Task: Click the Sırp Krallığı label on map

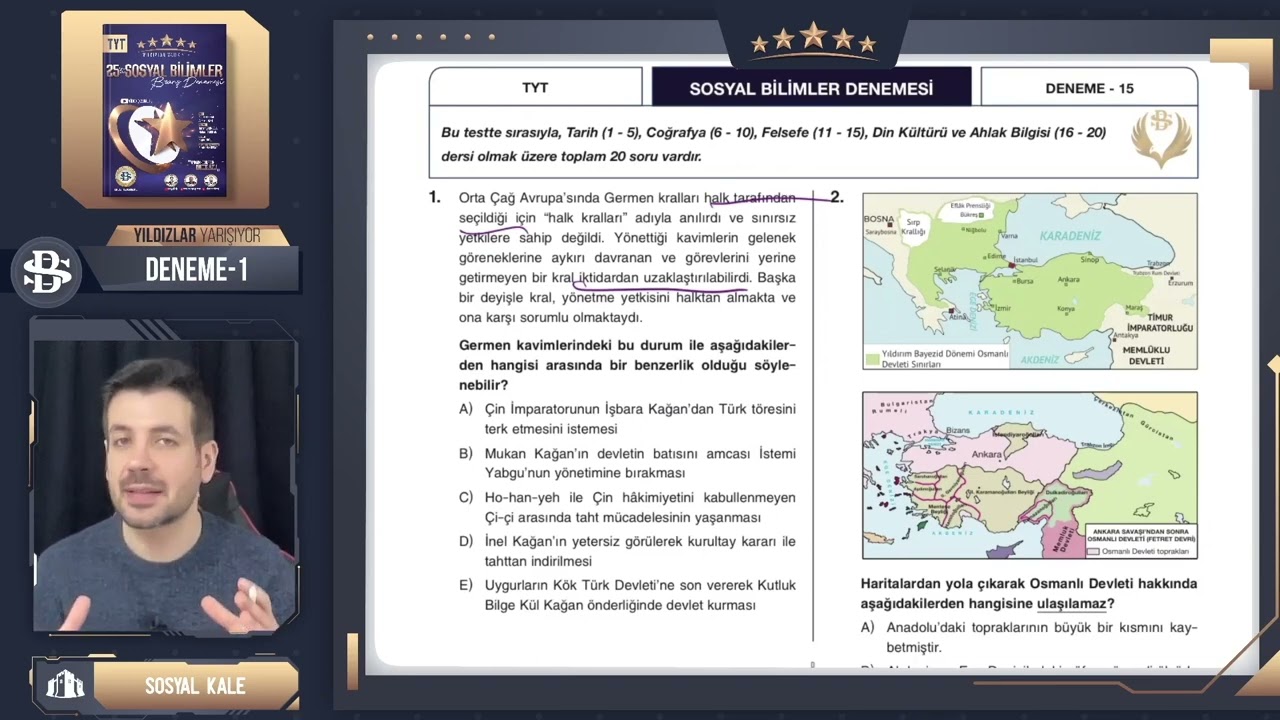Action: [x=913, y=226]
